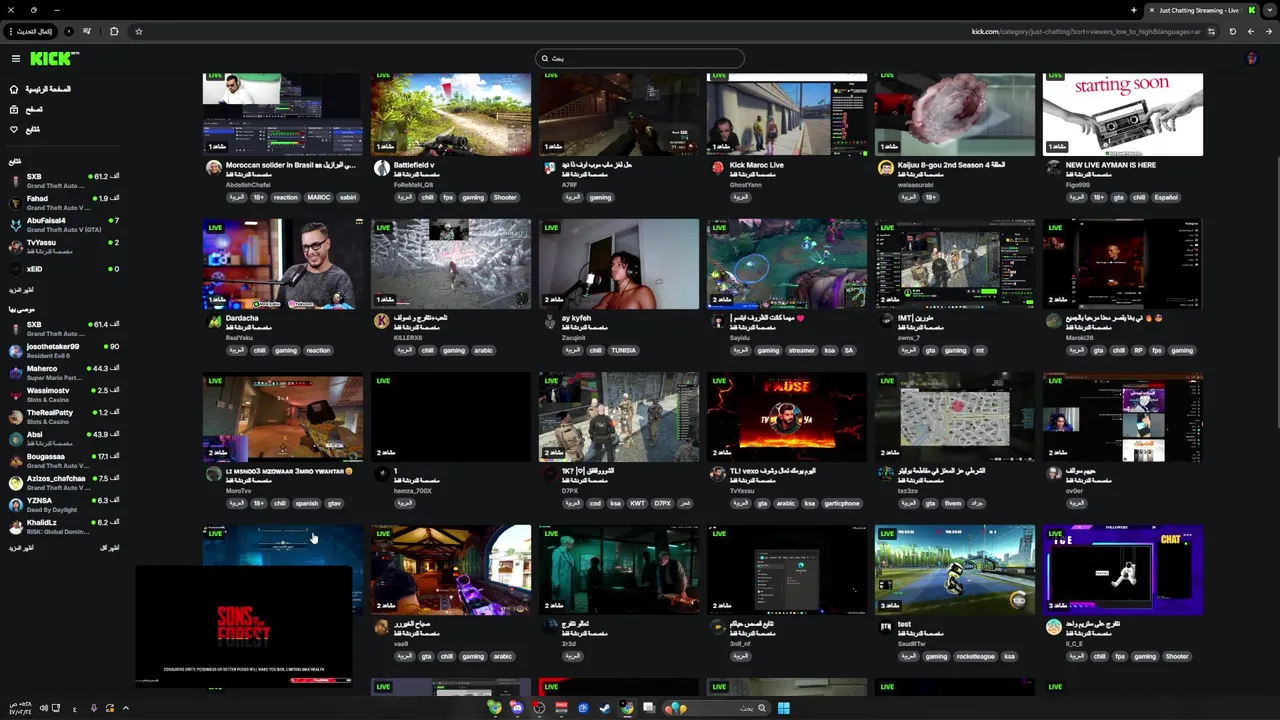
Task: Click Sons of the Forest popup video
Action: (x=243, y=627)
